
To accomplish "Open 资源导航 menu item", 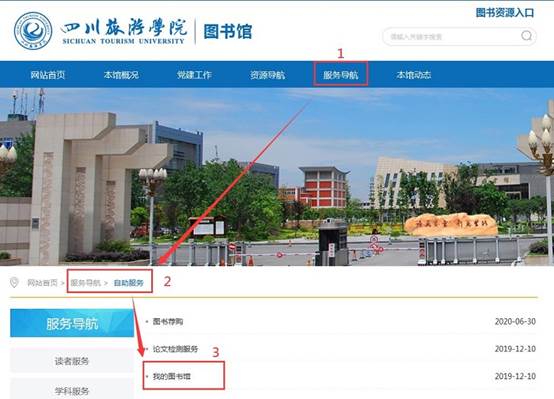I will [267, 75].
